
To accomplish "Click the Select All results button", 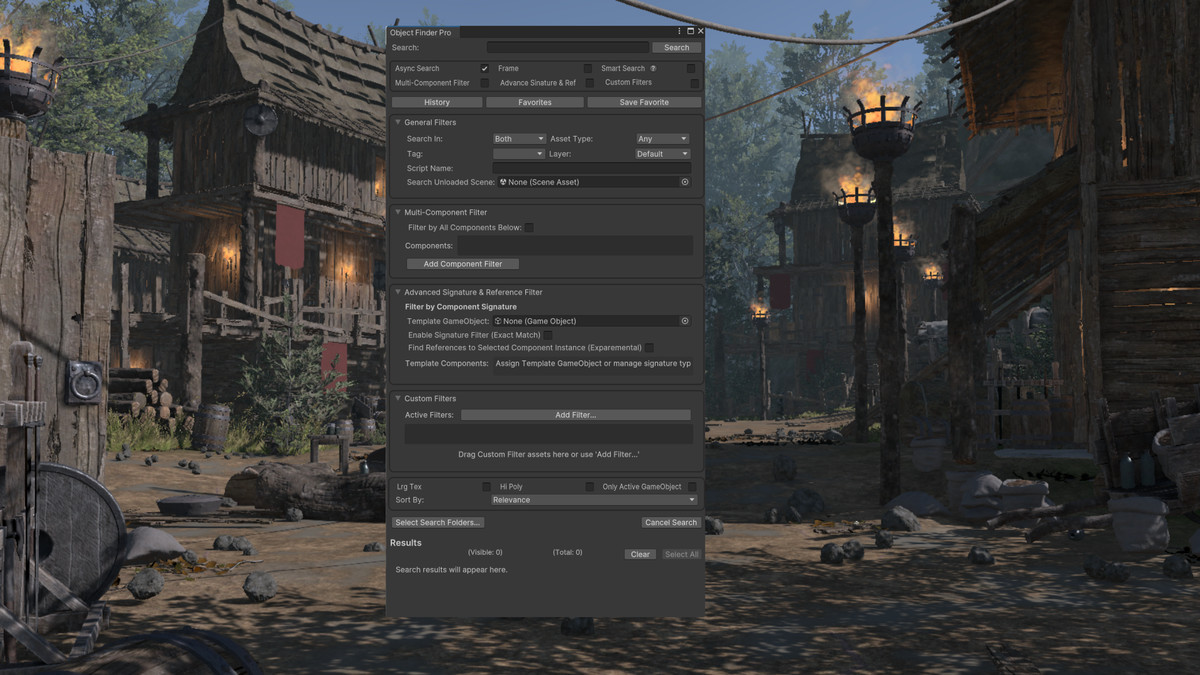I will pos(682,554).
